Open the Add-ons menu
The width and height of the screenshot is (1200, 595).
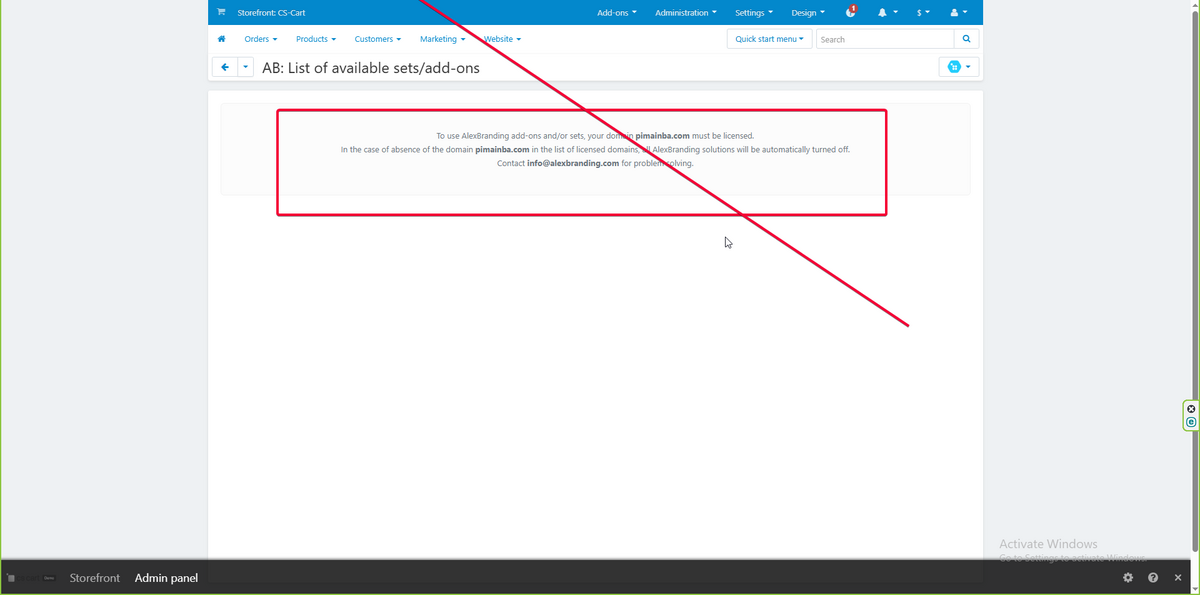click(616, 12)
